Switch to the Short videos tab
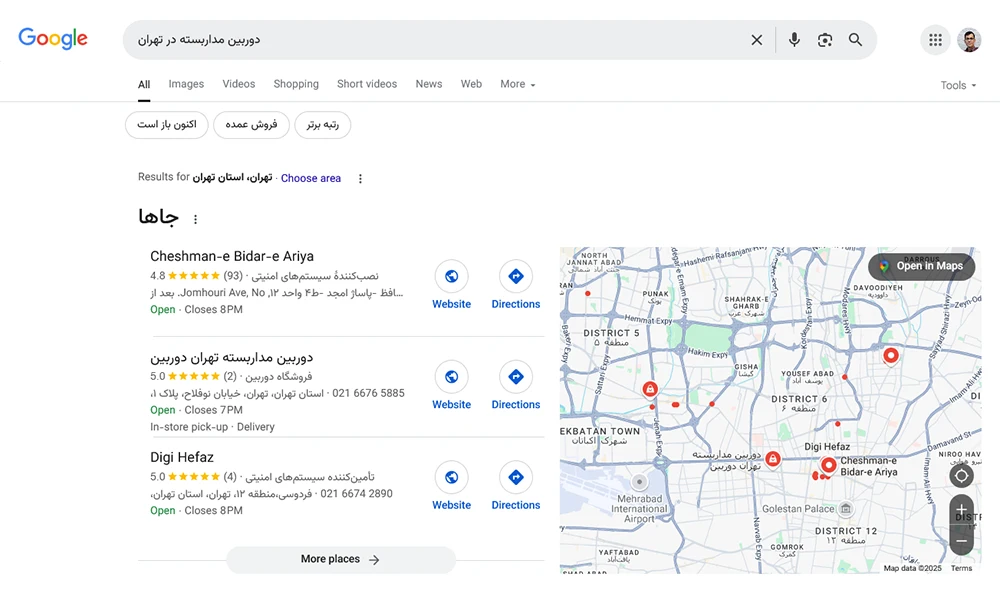 [367, 84]
